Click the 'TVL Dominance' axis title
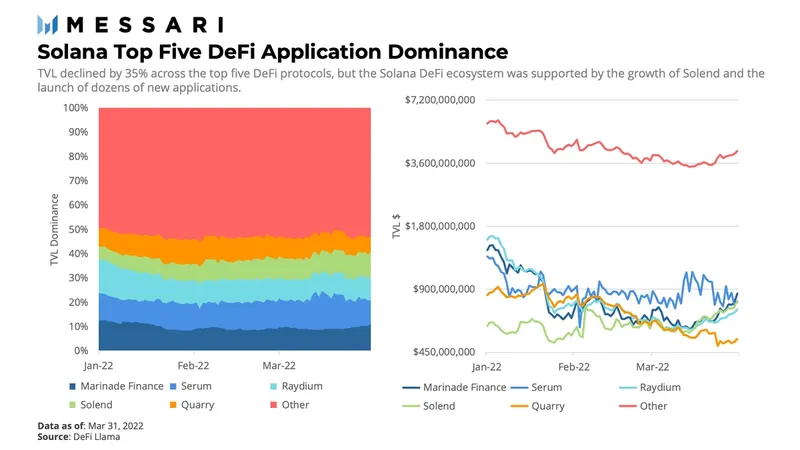 click(x=54, y=230)
